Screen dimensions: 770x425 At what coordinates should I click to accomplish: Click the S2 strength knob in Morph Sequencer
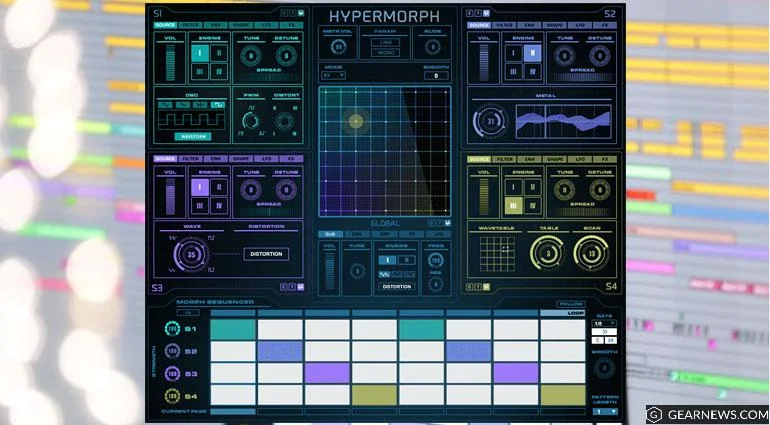pyautogui.click(x=172, y=351)
